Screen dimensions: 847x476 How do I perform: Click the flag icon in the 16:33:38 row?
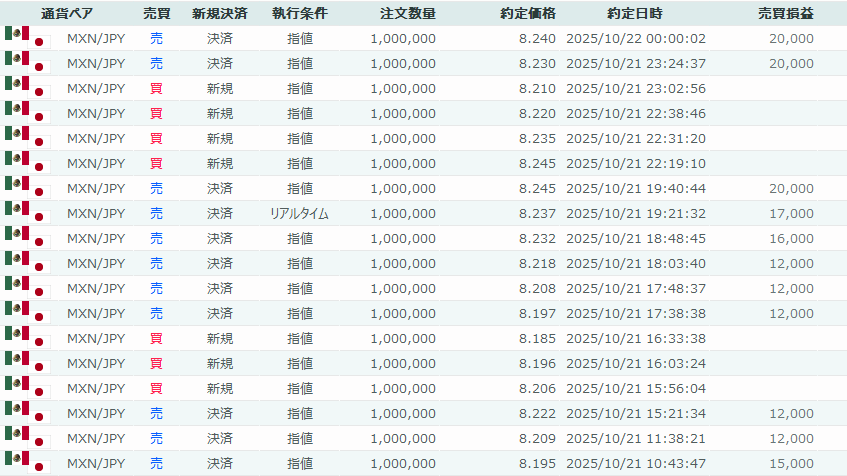click(x=27, y=338)
